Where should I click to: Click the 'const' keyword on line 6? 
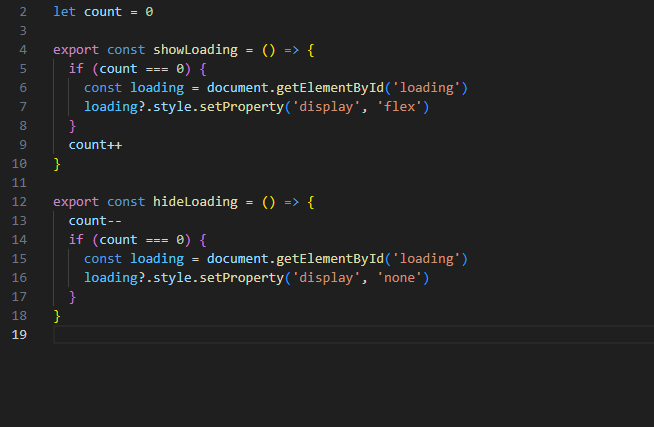point(103,88)
